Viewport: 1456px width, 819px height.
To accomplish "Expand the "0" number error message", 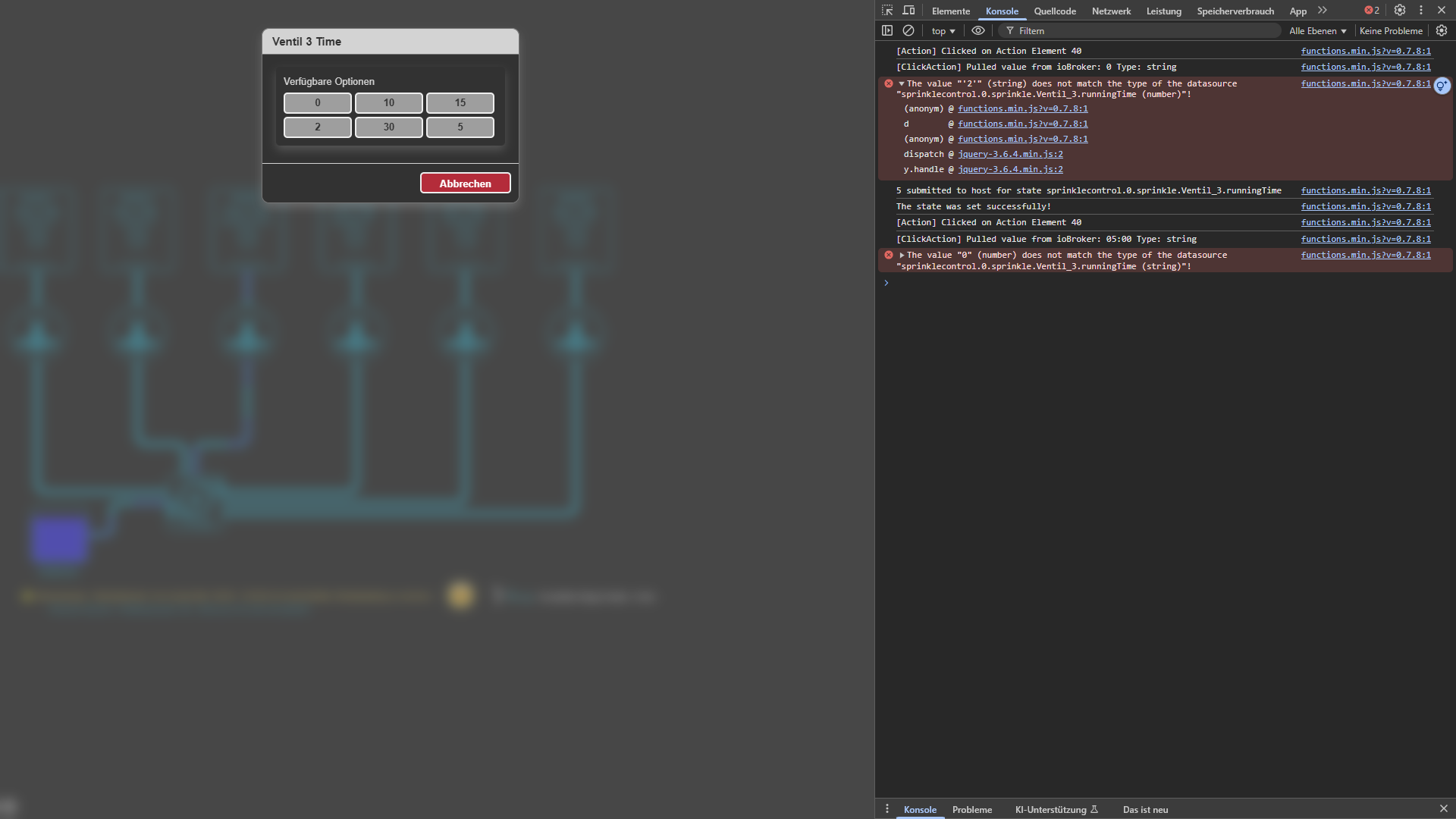I will [902, 256].
